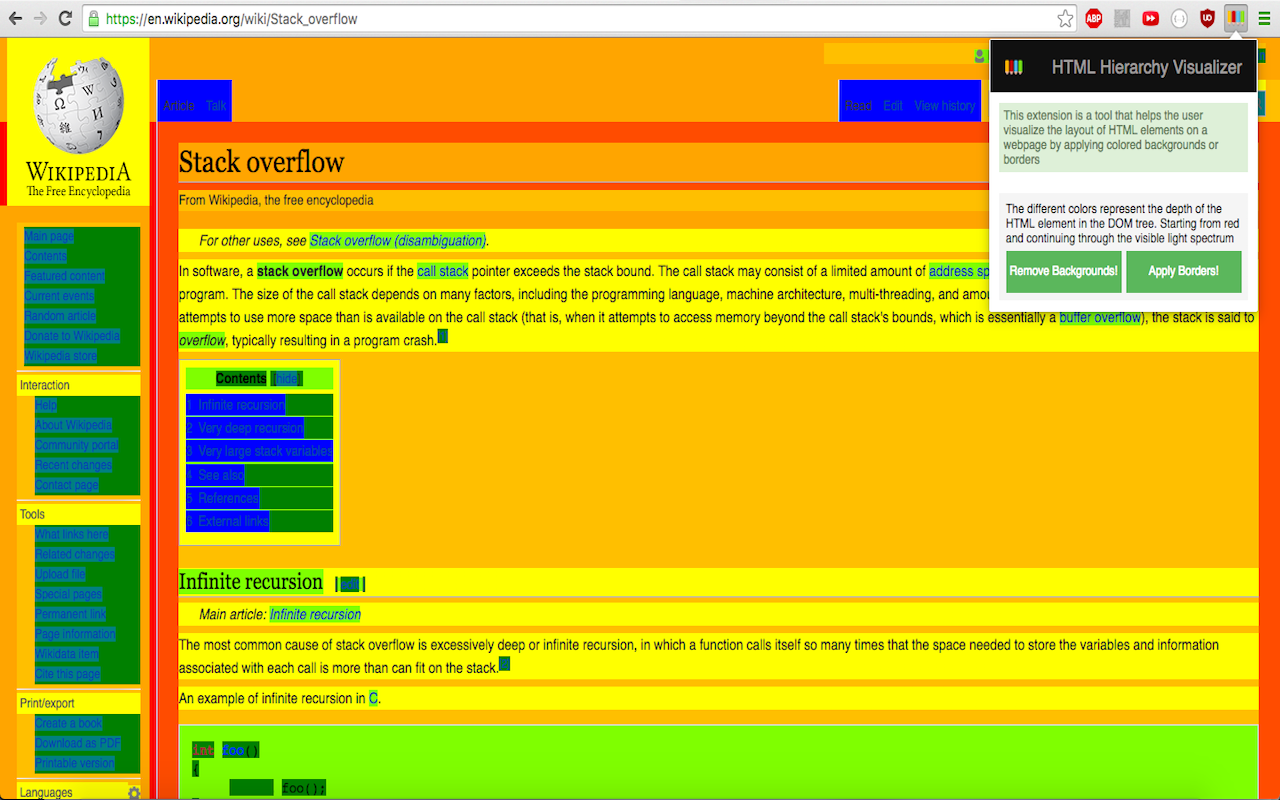
Task: Follow the 'buffer overflow' link
Action: [1100, 317]
